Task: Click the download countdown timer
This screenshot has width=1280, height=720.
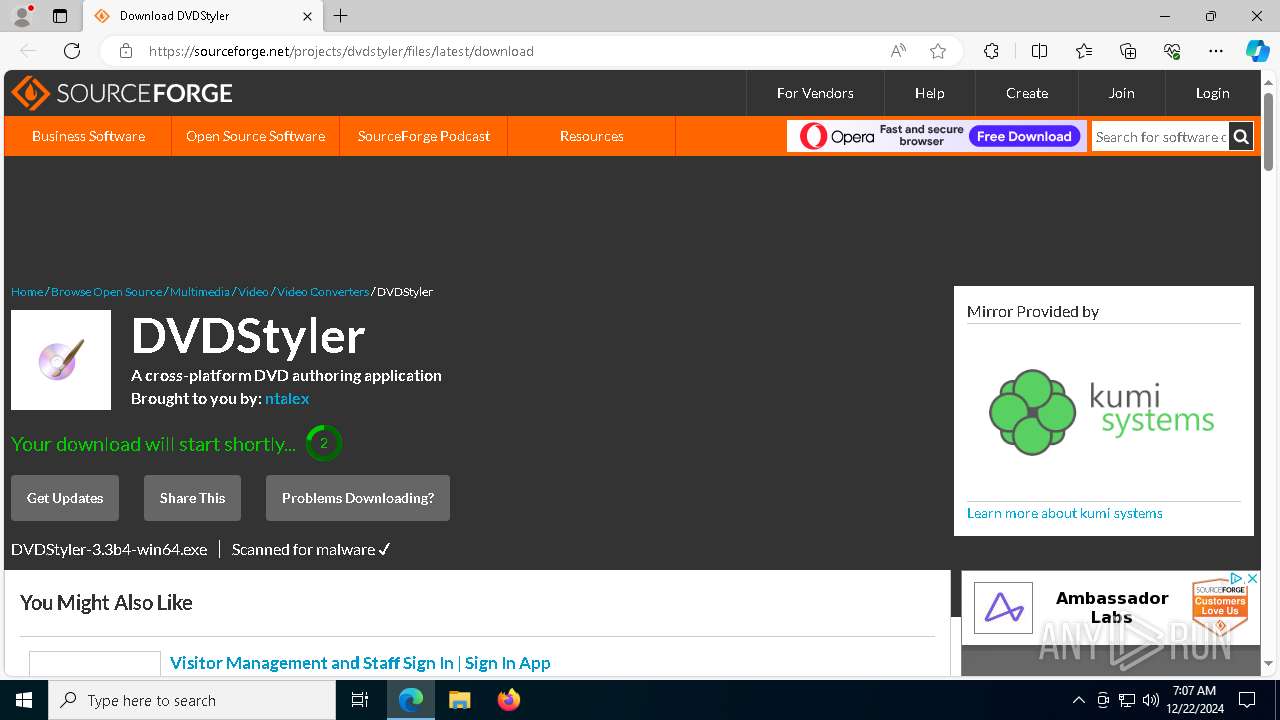Action: point(324,443)
